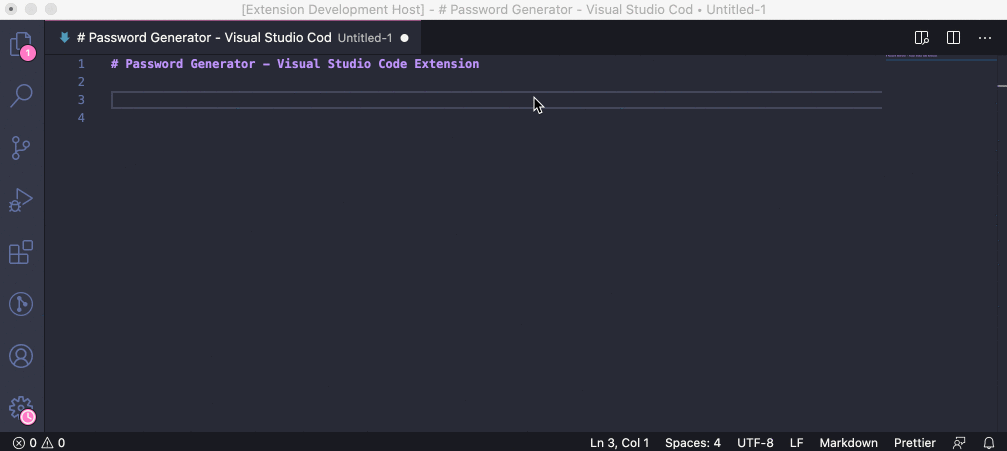Open the Explorer view in activity bar
This screenshot has height=451, width=1007.
pos(20,45)
